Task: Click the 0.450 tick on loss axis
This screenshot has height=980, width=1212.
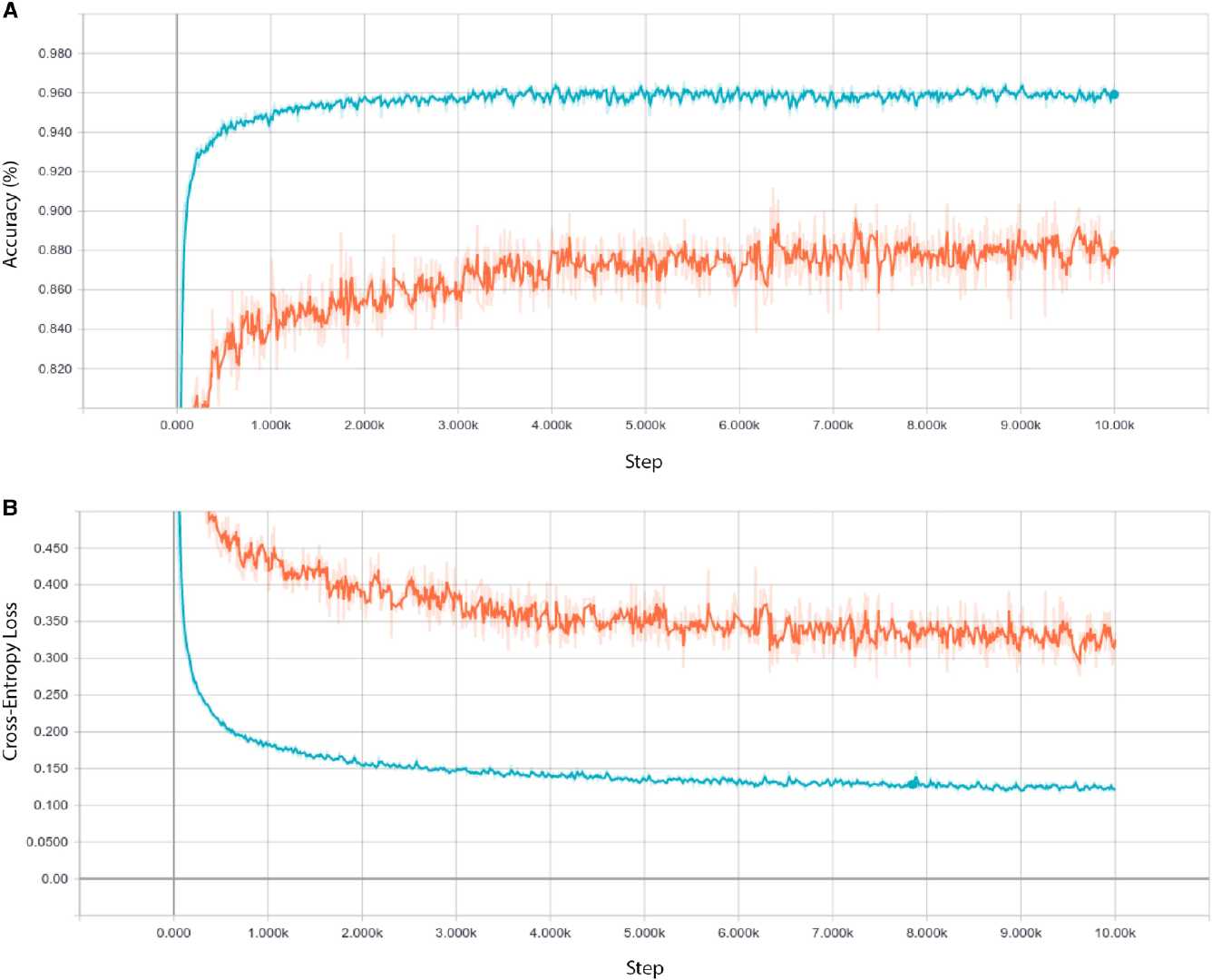Action: pos(50,548)
